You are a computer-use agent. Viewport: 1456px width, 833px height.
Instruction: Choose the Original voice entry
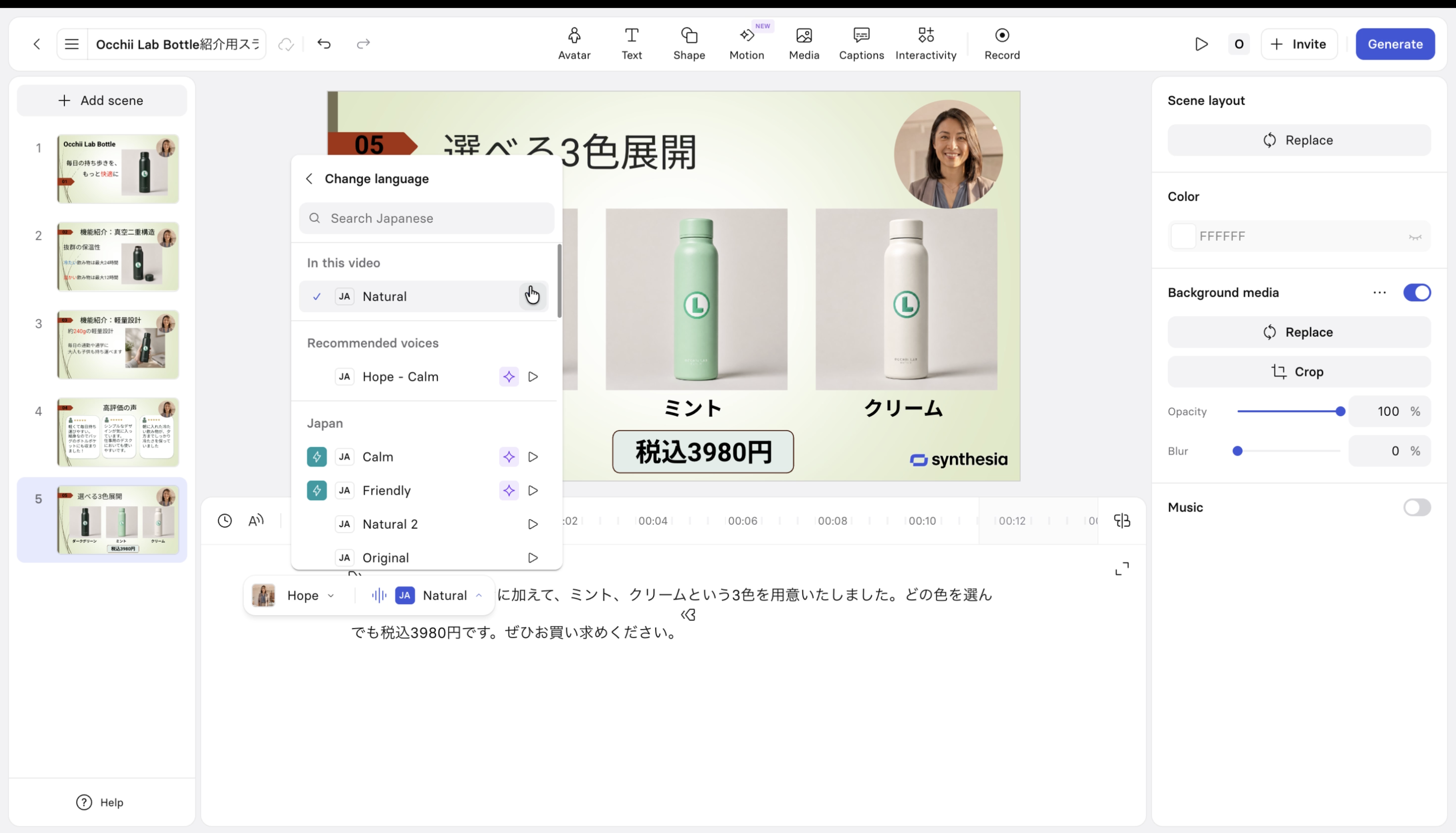[x=423, y=557]
